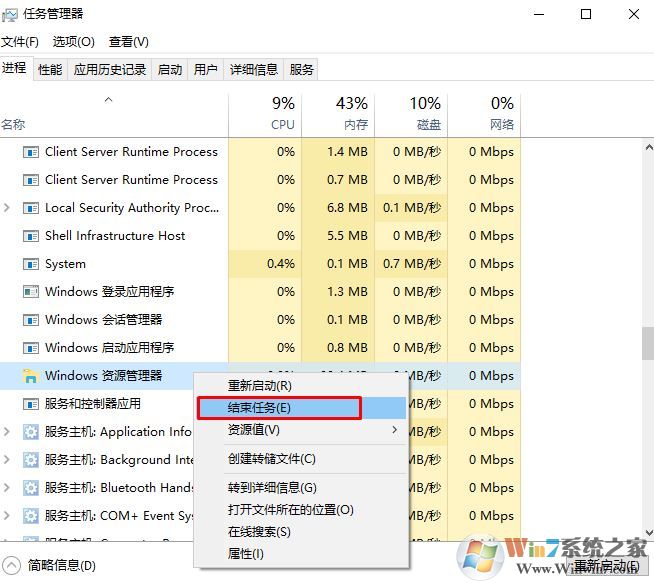Click the scrollbar down arrow
Screen dimensions: 654x583
649,533
